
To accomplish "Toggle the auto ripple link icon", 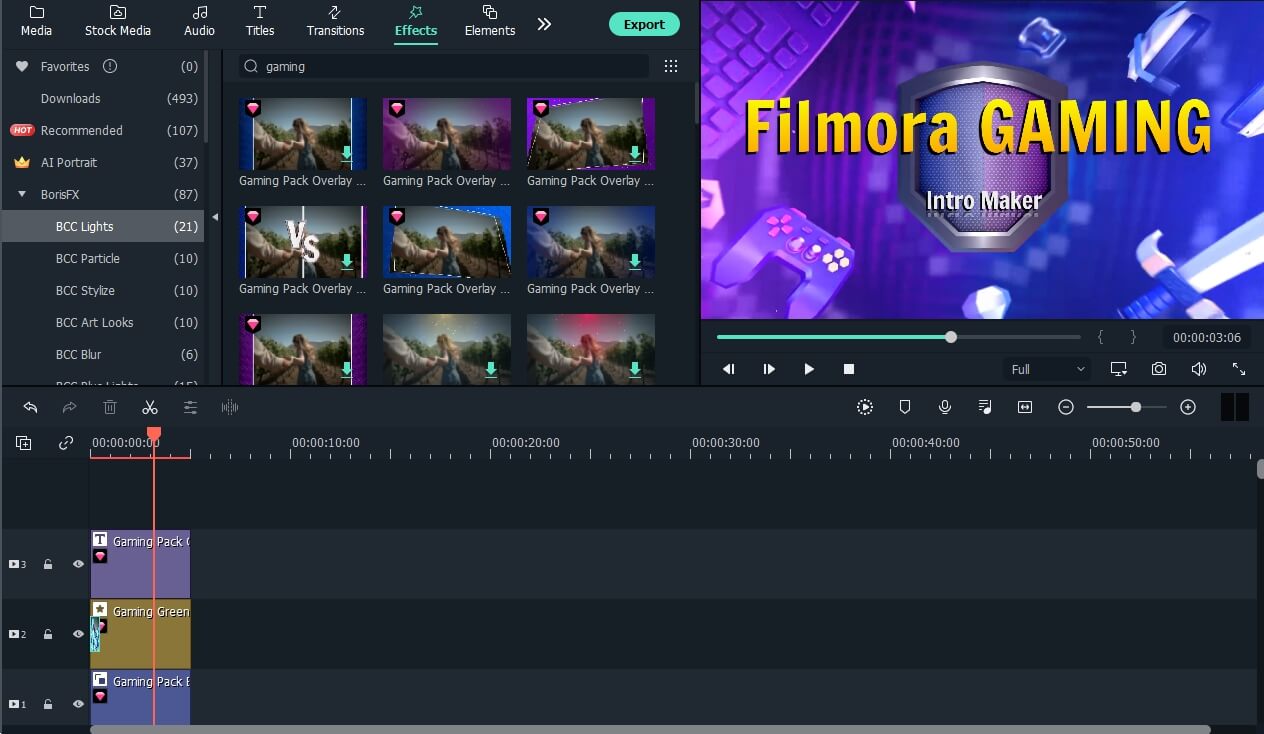I will (x=66, y=443).
